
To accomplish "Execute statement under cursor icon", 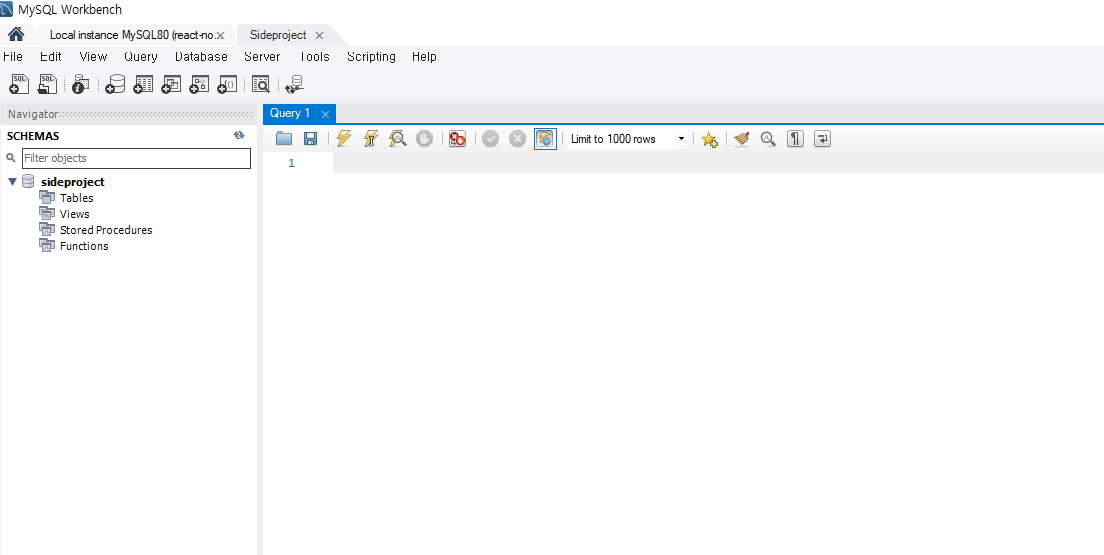I will point(370,139).
